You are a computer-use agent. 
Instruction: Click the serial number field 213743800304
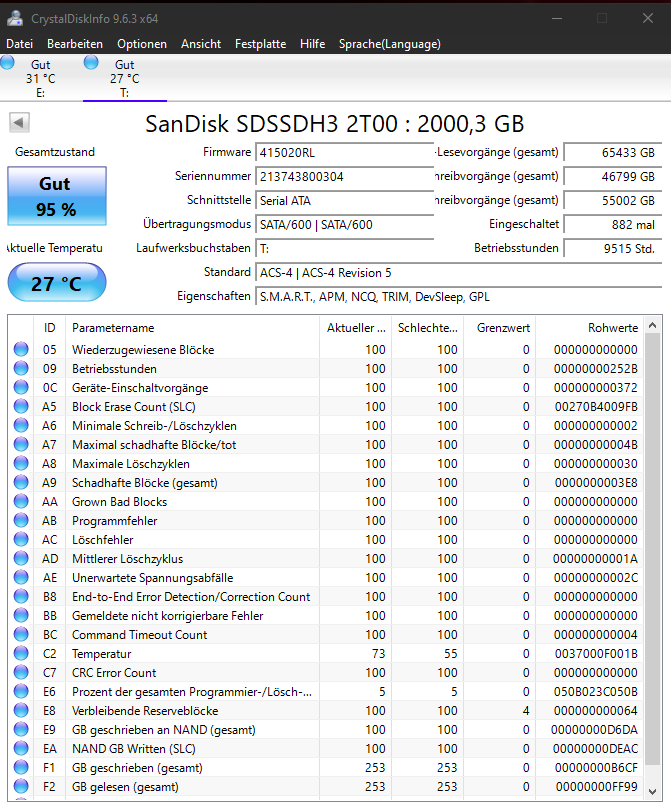click(x=344, y=176)
